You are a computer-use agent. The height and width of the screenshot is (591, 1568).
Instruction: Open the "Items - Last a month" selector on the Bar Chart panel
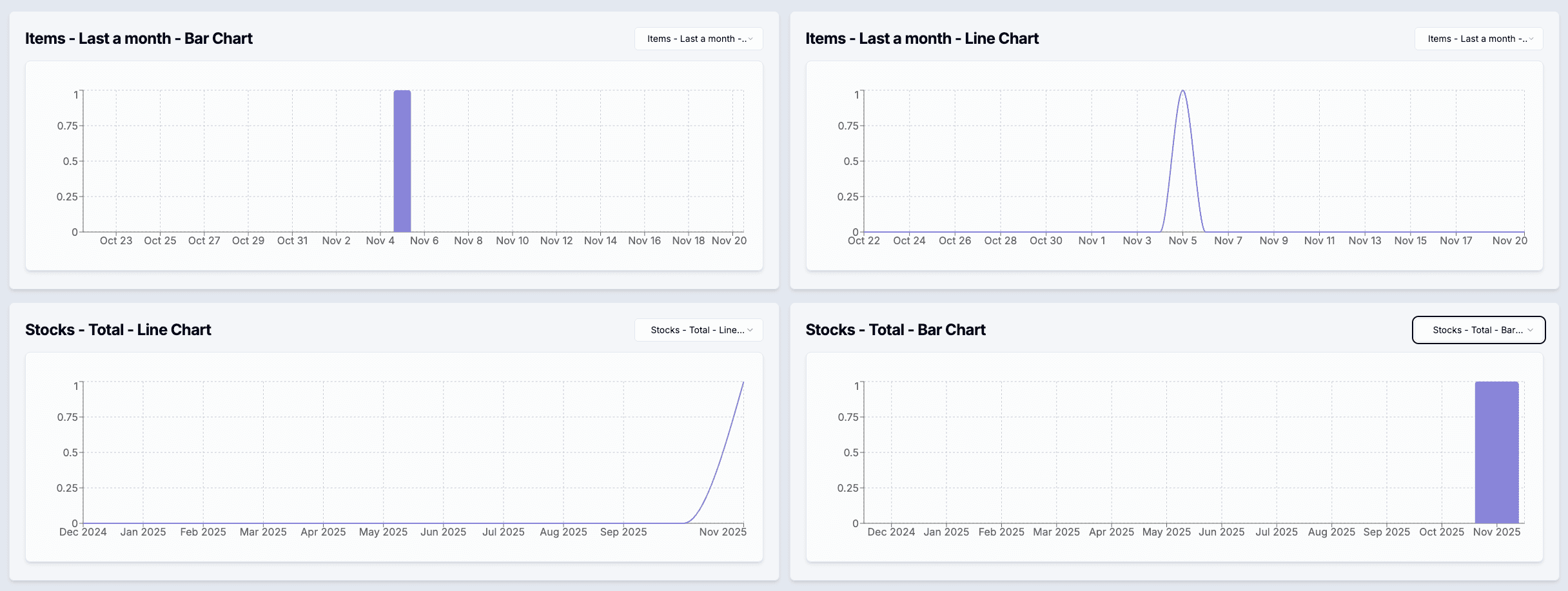[x=698, y=39]
